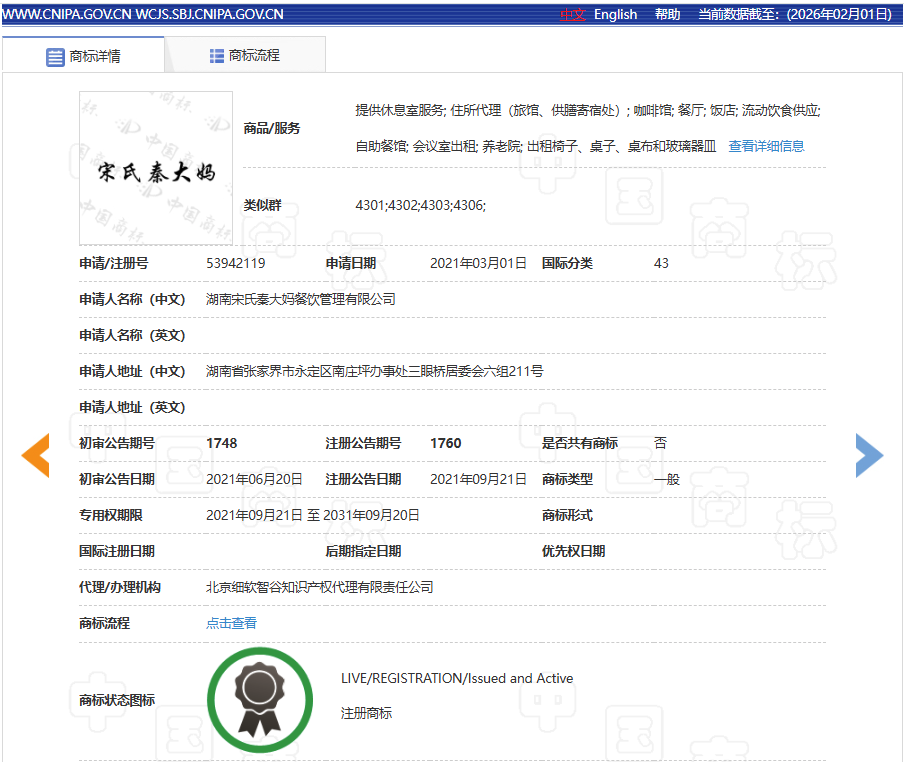Open the 宋氏秦大妈 trademark image
The width and height of the screenshot is (904, 762).
coord(156,168)
